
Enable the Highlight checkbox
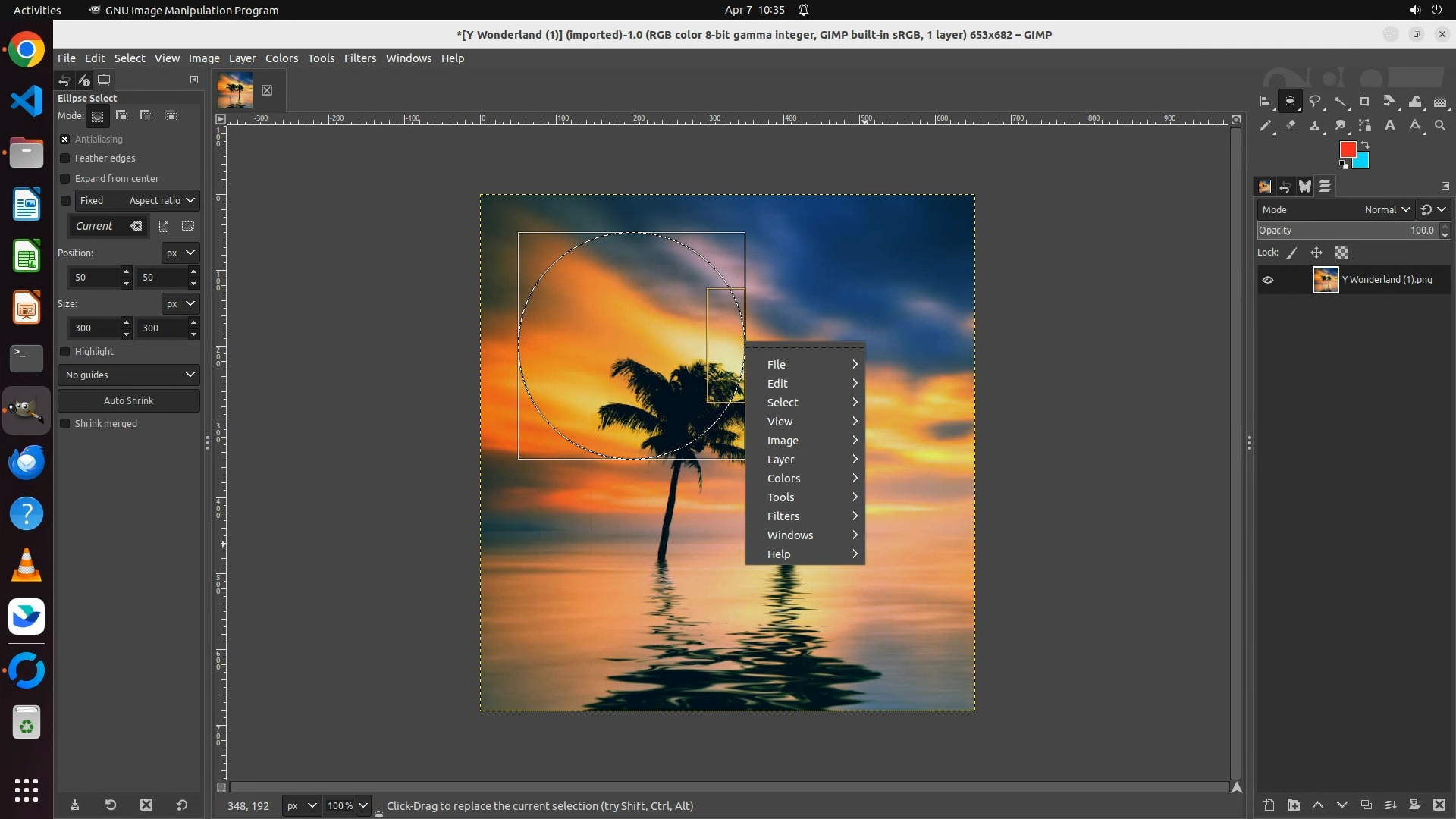(x=65, y=352)
